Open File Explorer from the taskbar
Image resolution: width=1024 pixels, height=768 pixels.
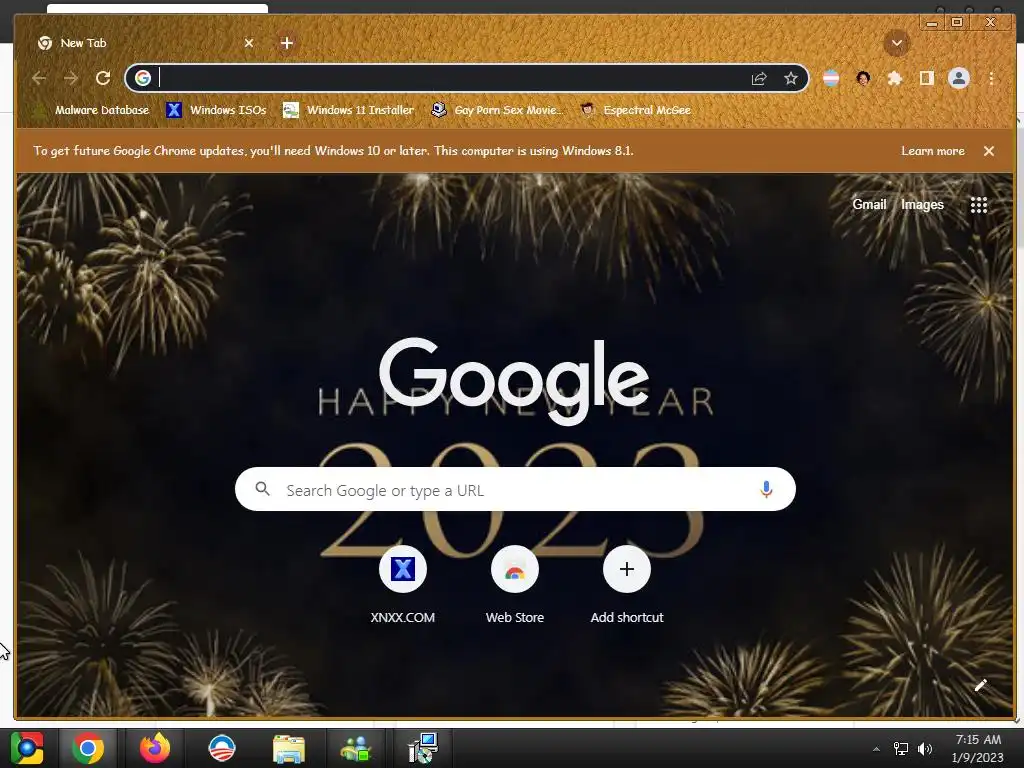(289, 748)
